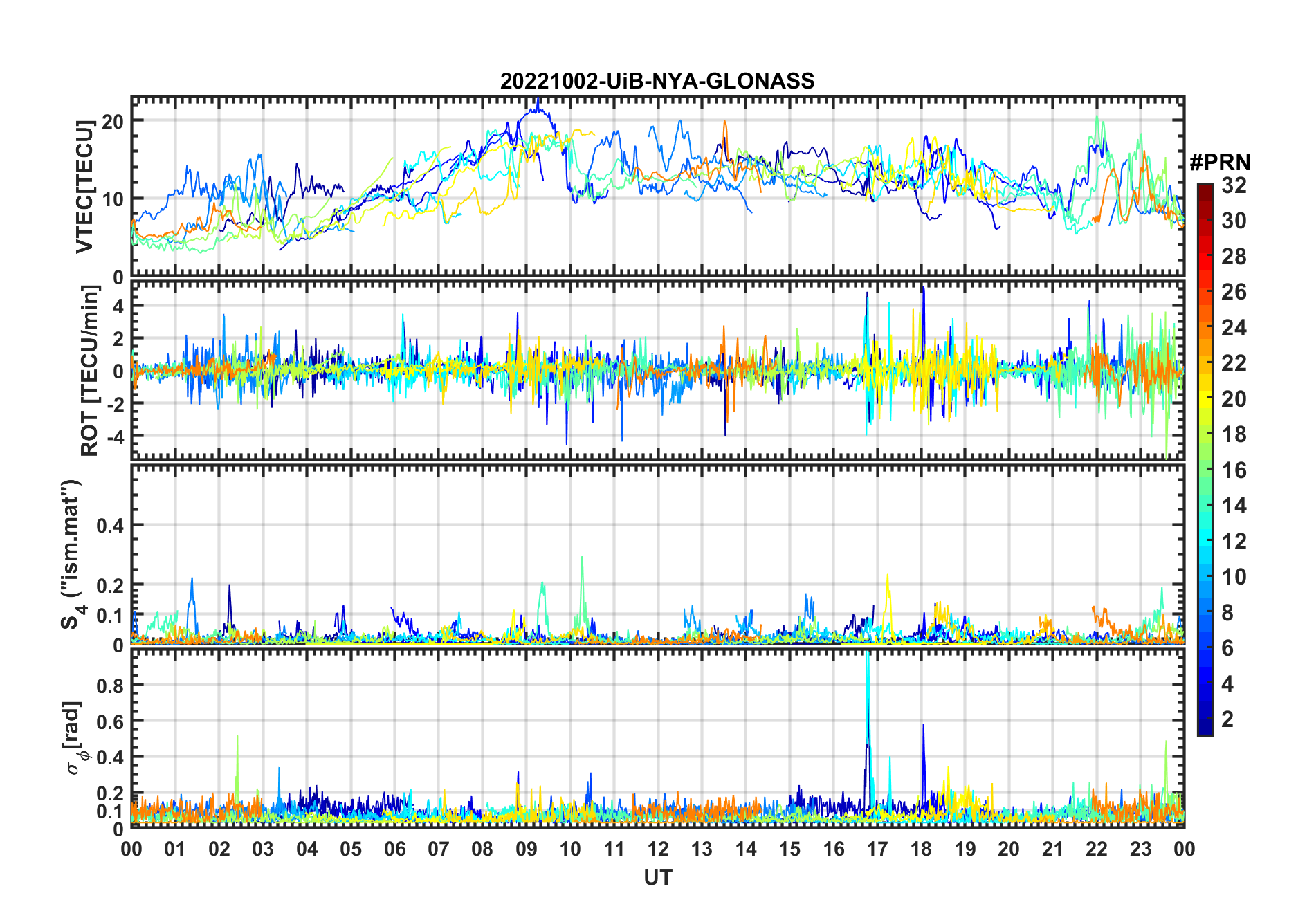Viewport: 1316px width, 920px height.
Task: Click the colorbar tick label 10
Action: [1234, 577]
